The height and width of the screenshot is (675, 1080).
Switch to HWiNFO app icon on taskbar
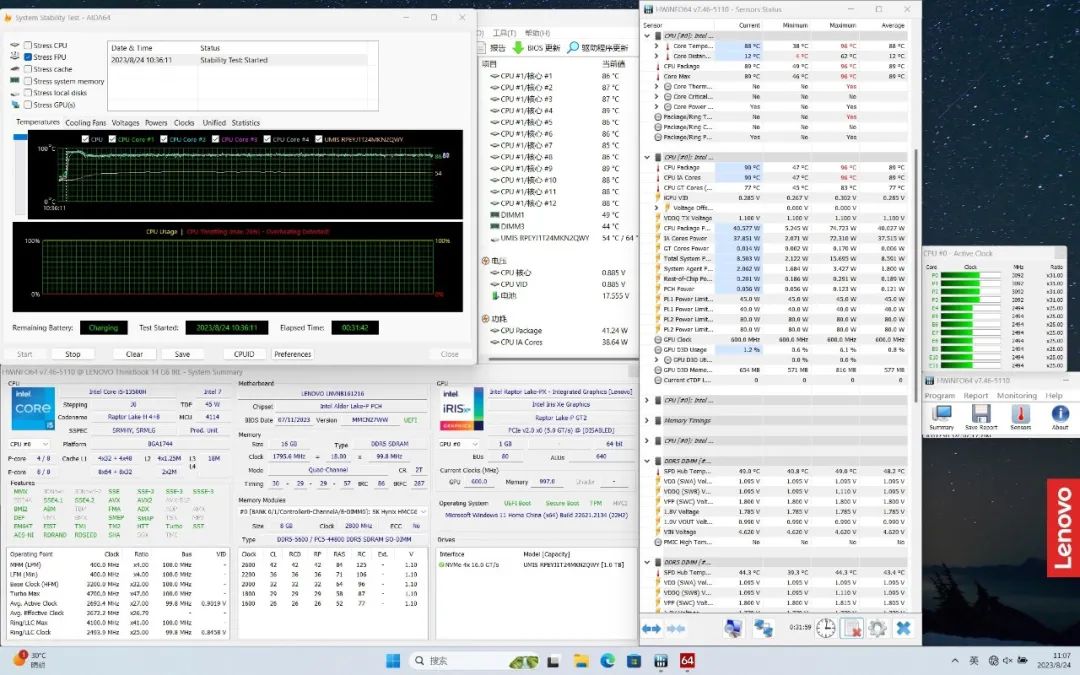661,661
